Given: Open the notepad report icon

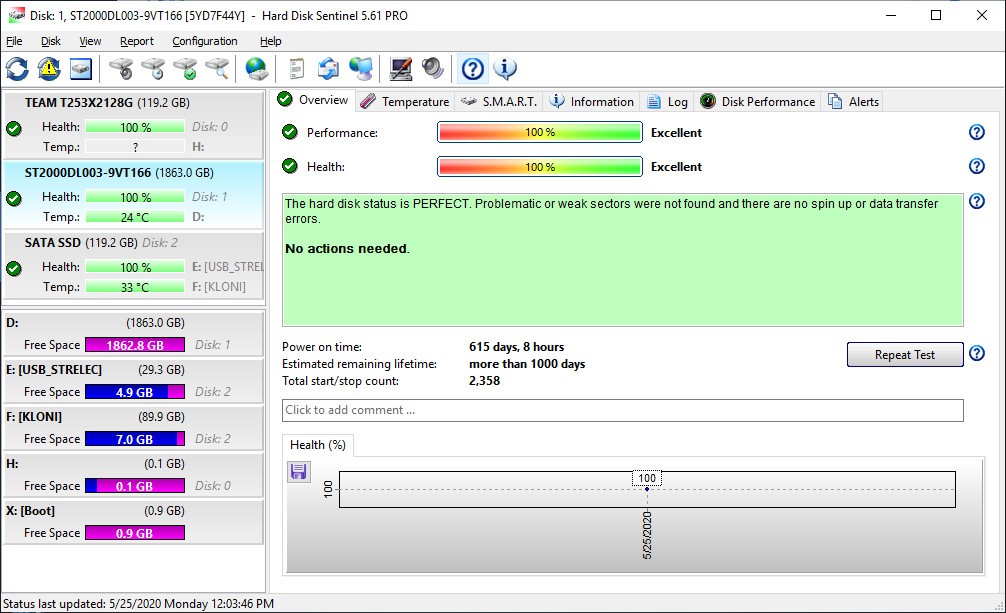Looking at the screenshot, I should 296,69.
